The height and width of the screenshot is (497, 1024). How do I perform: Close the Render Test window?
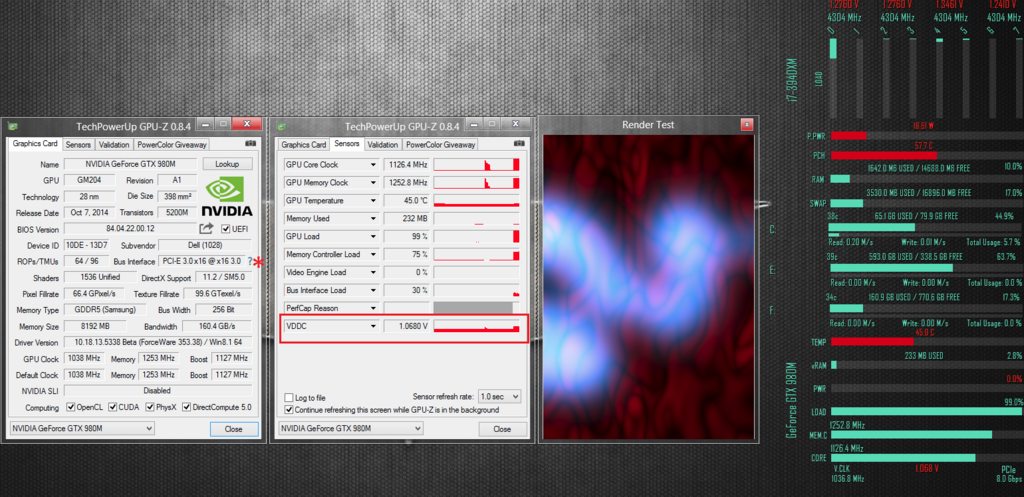pyautogui.click(x=746, y=124)
